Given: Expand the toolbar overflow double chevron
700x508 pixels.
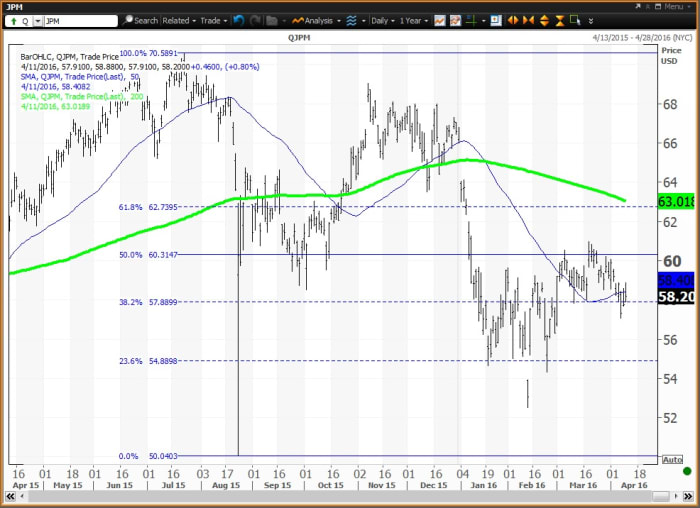Looking at the screenshot, I should [591, 21].
